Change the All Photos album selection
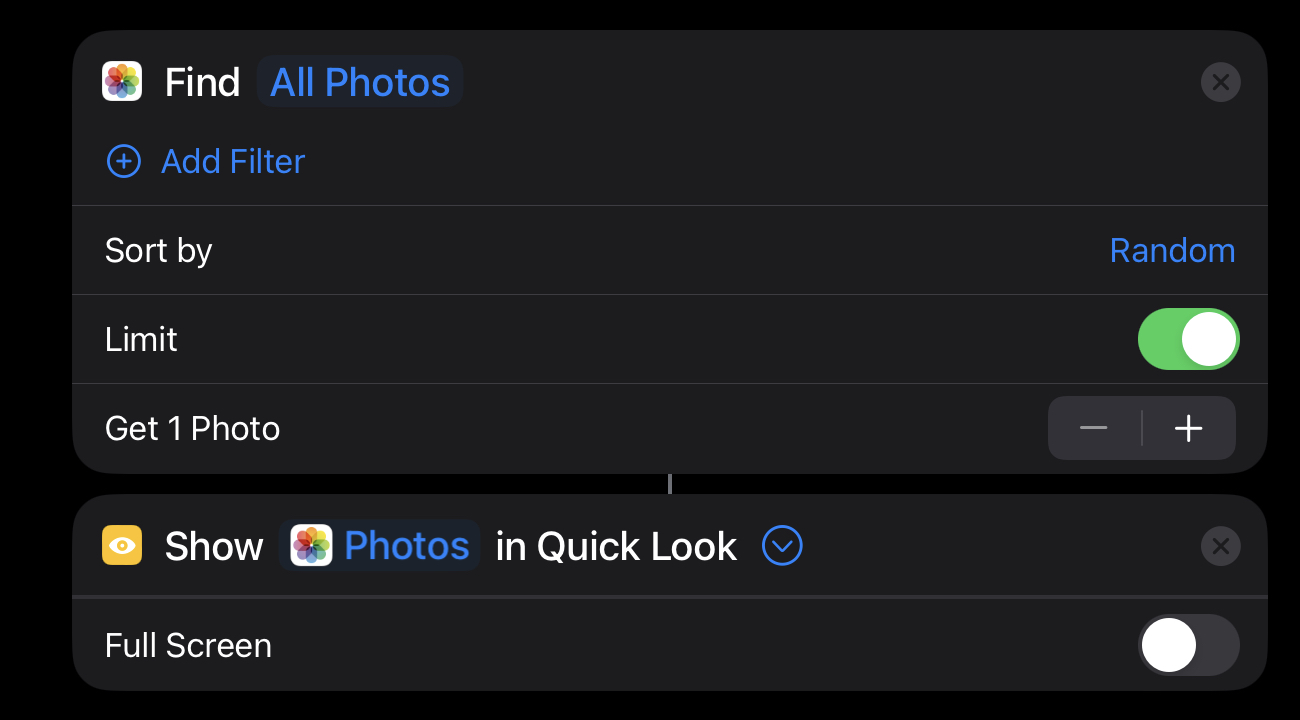 pyautogui.click(x=360, y=82)
